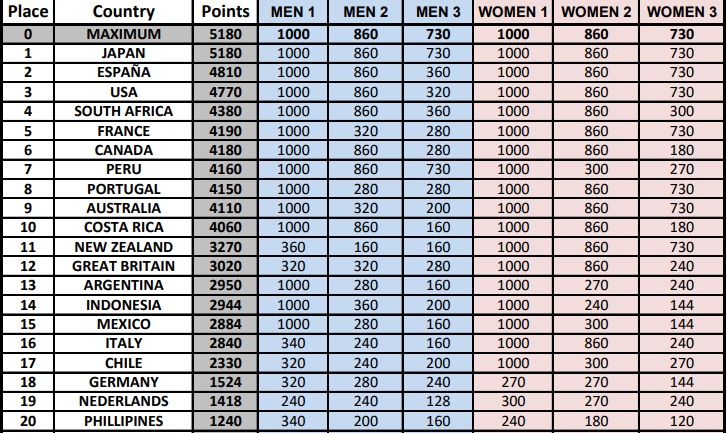
Task: Select the WOMEN 3 header cell
Action: 682,12
